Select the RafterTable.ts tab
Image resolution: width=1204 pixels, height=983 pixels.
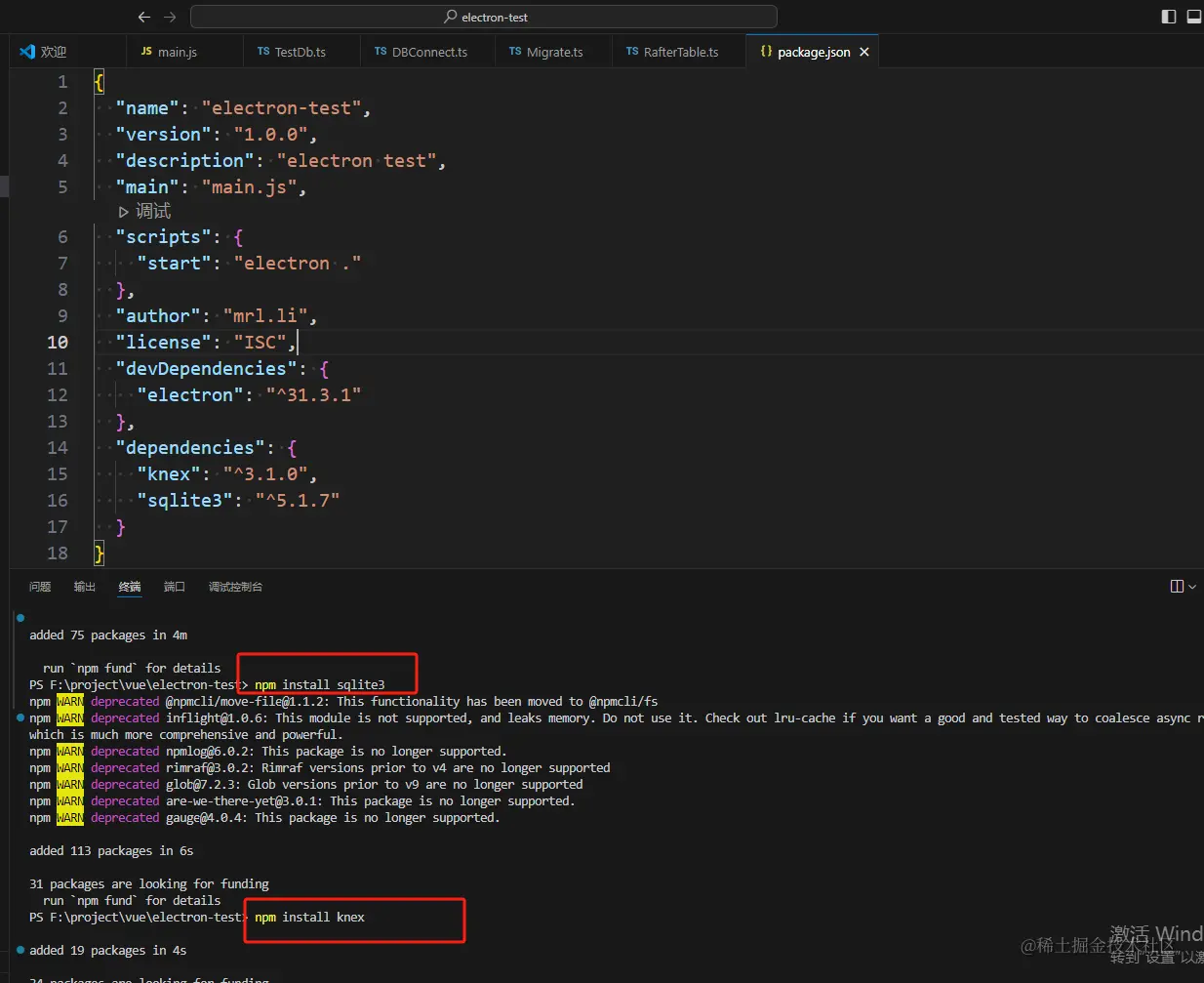coord(672,52)
